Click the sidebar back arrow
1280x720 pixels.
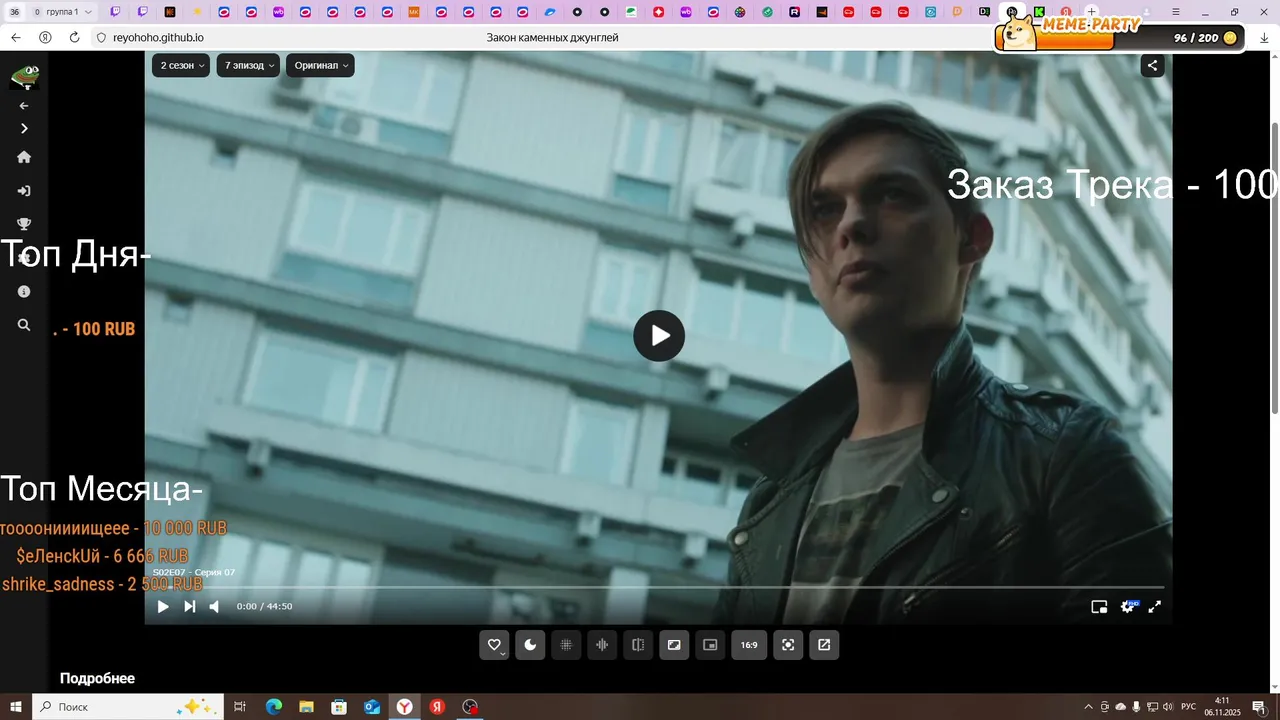(24, 106)
